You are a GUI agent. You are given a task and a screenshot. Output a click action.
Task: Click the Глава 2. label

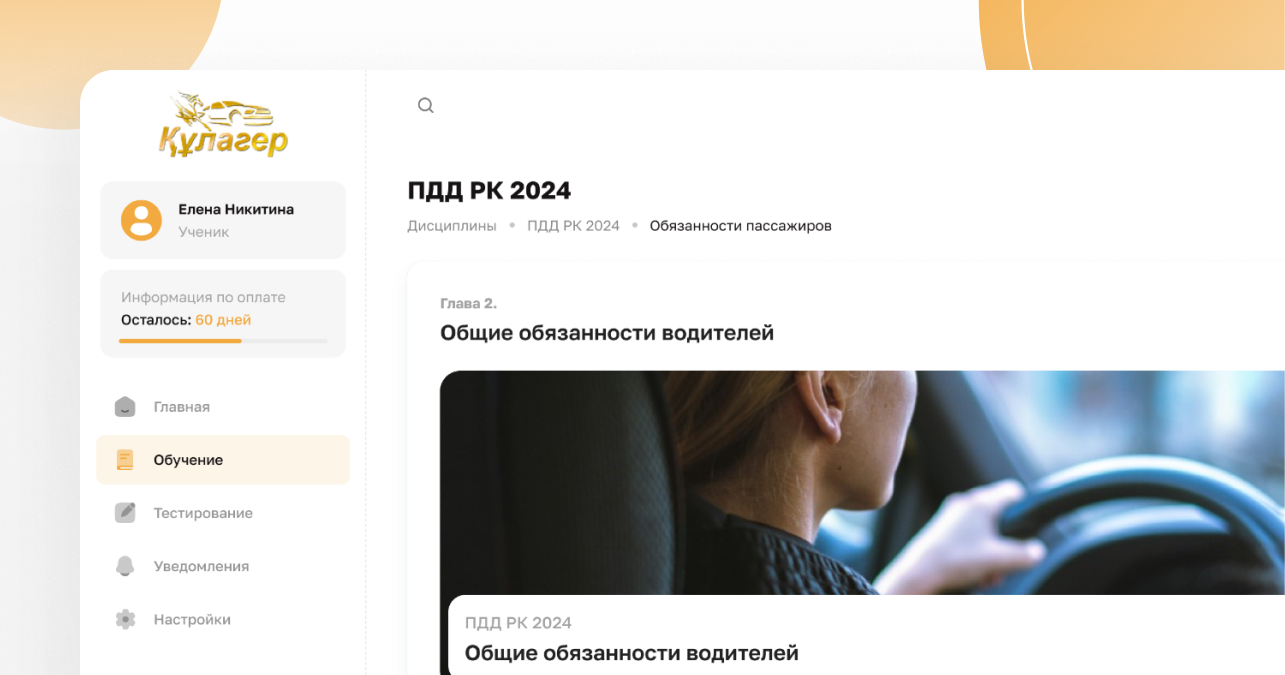468,303
